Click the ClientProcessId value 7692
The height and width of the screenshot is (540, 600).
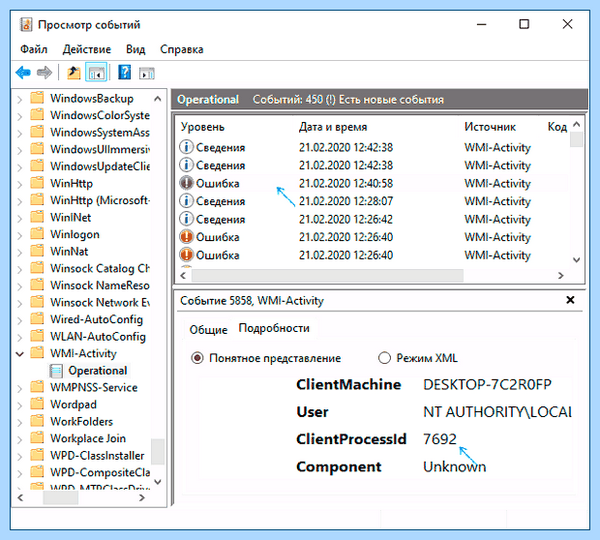click(440, 439)
